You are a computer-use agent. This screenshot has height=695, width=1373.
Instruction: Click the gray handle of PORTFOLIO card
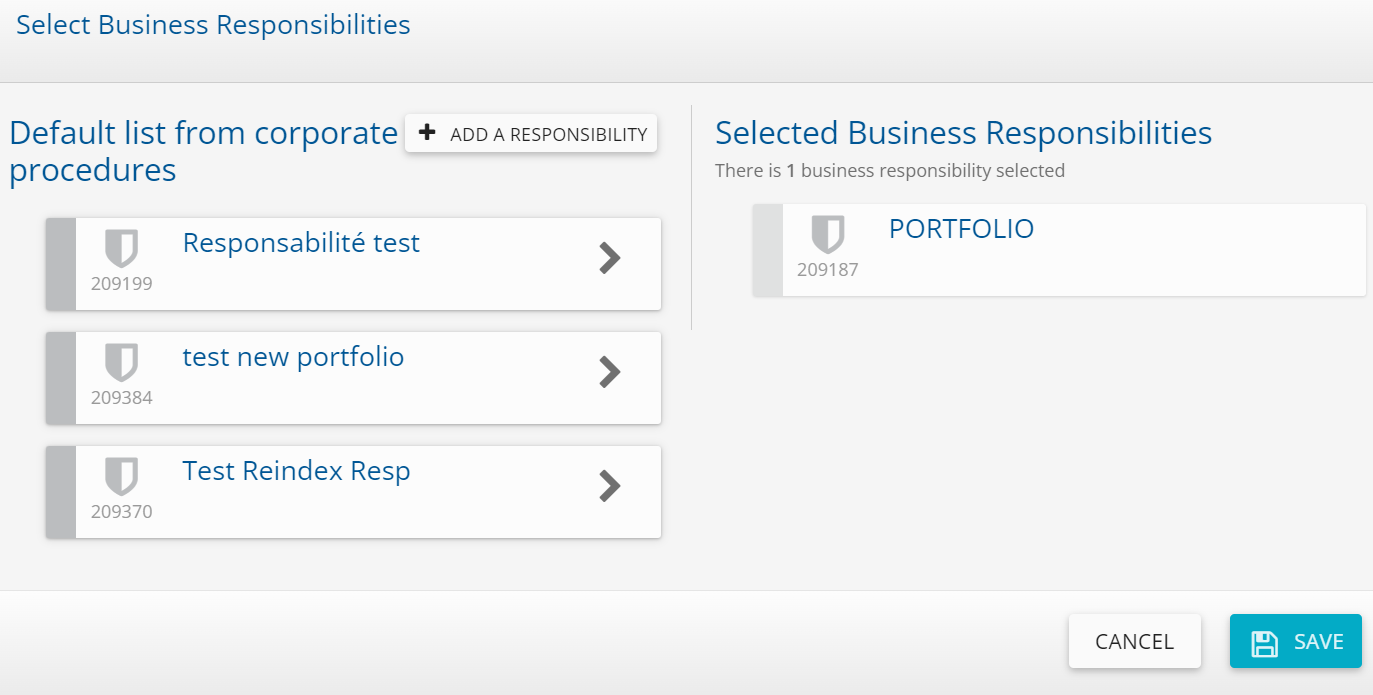(768, 250)
